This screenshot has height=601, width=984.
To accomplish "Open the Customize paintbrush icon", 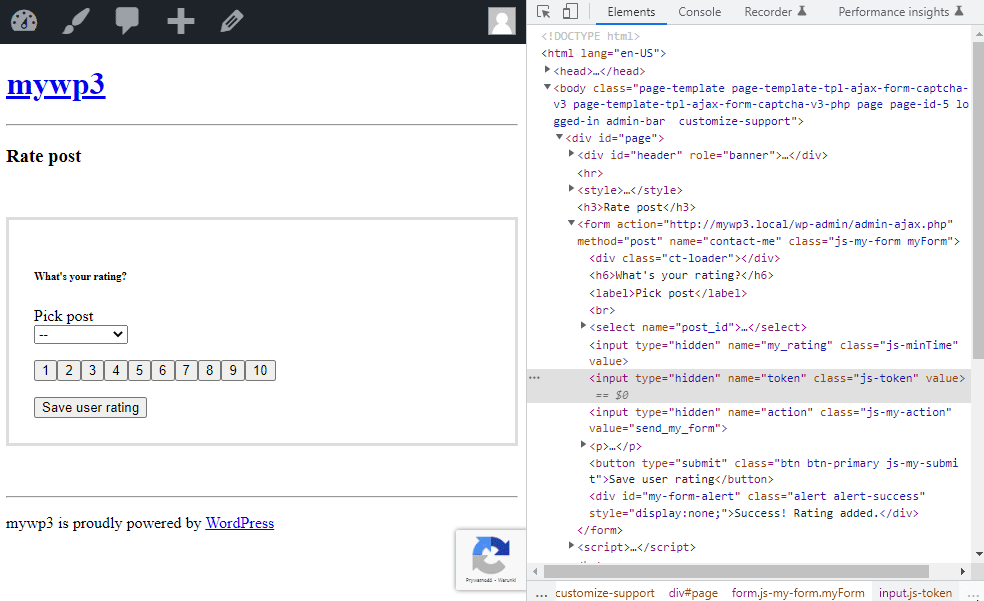I will click(76, 21).
